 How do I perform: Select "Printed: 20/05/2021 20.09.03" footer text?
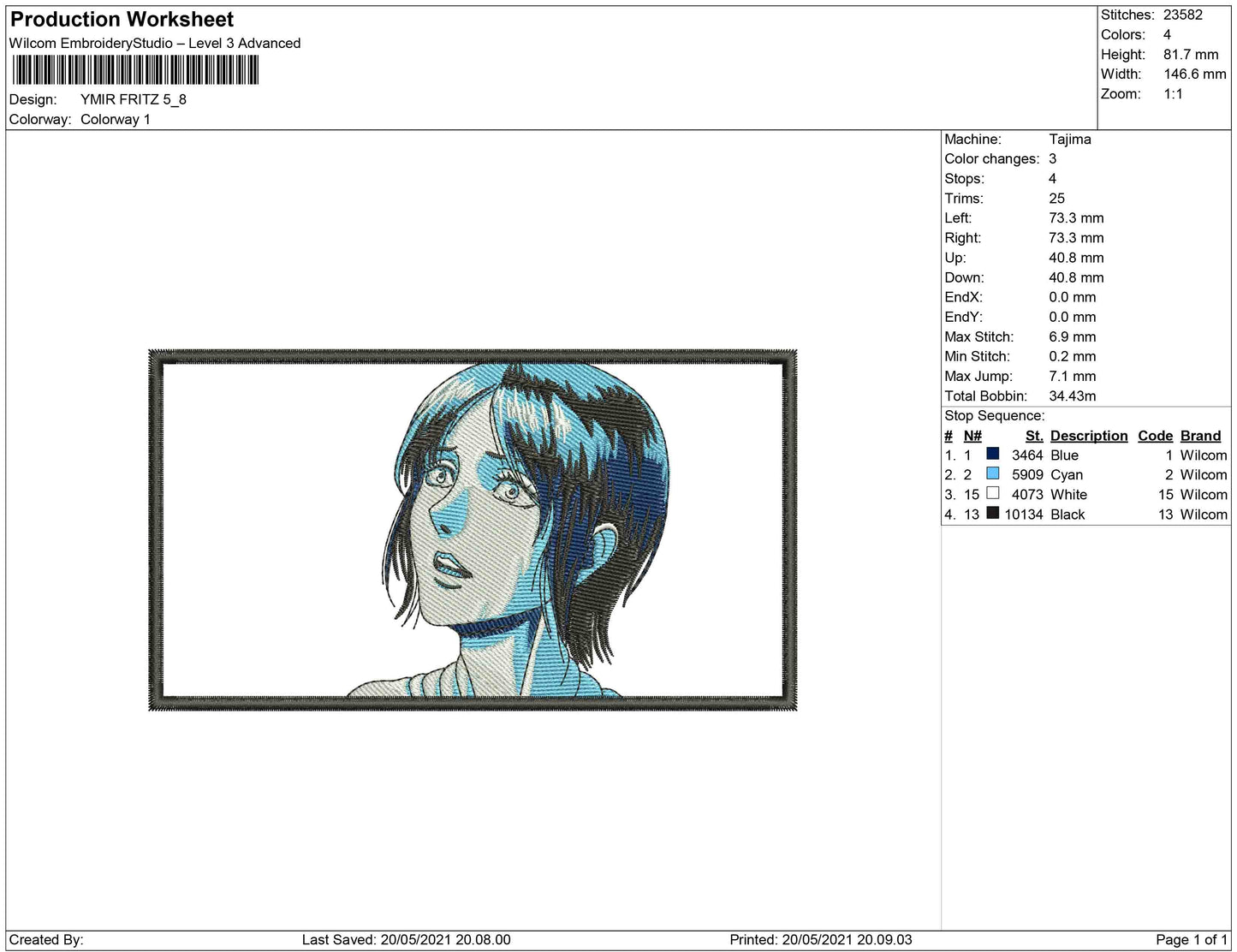821,939
